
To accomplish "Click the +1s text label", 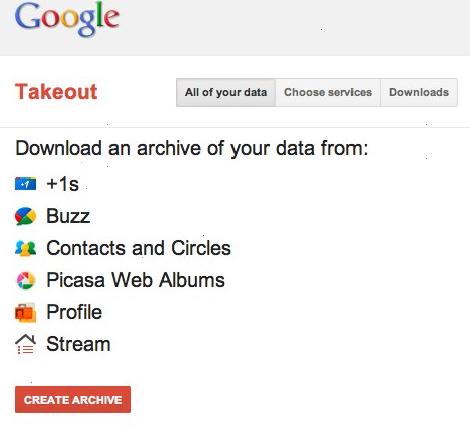I will tap(62, 184).
